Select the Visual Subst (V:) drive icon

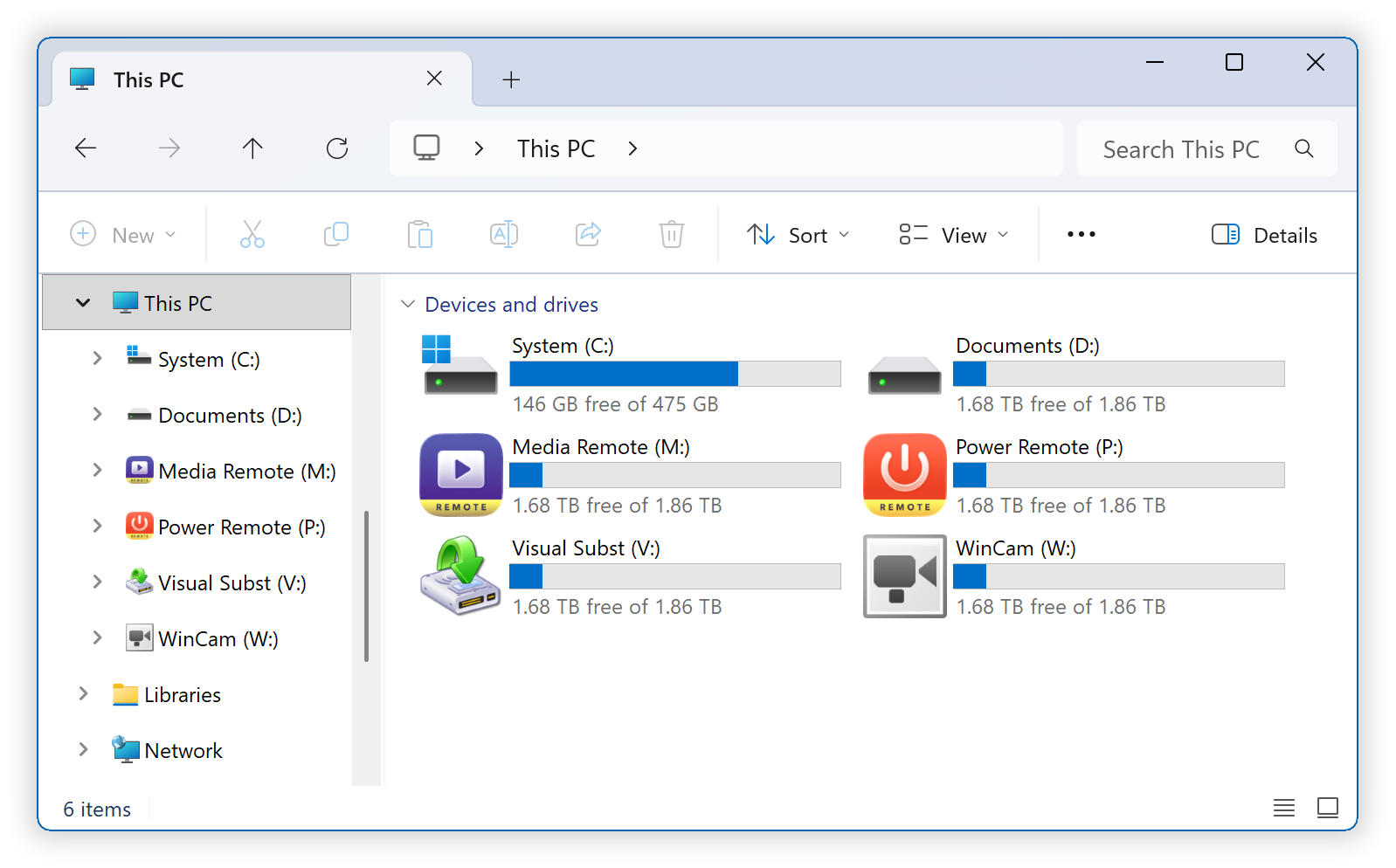(x=460, y=576)
